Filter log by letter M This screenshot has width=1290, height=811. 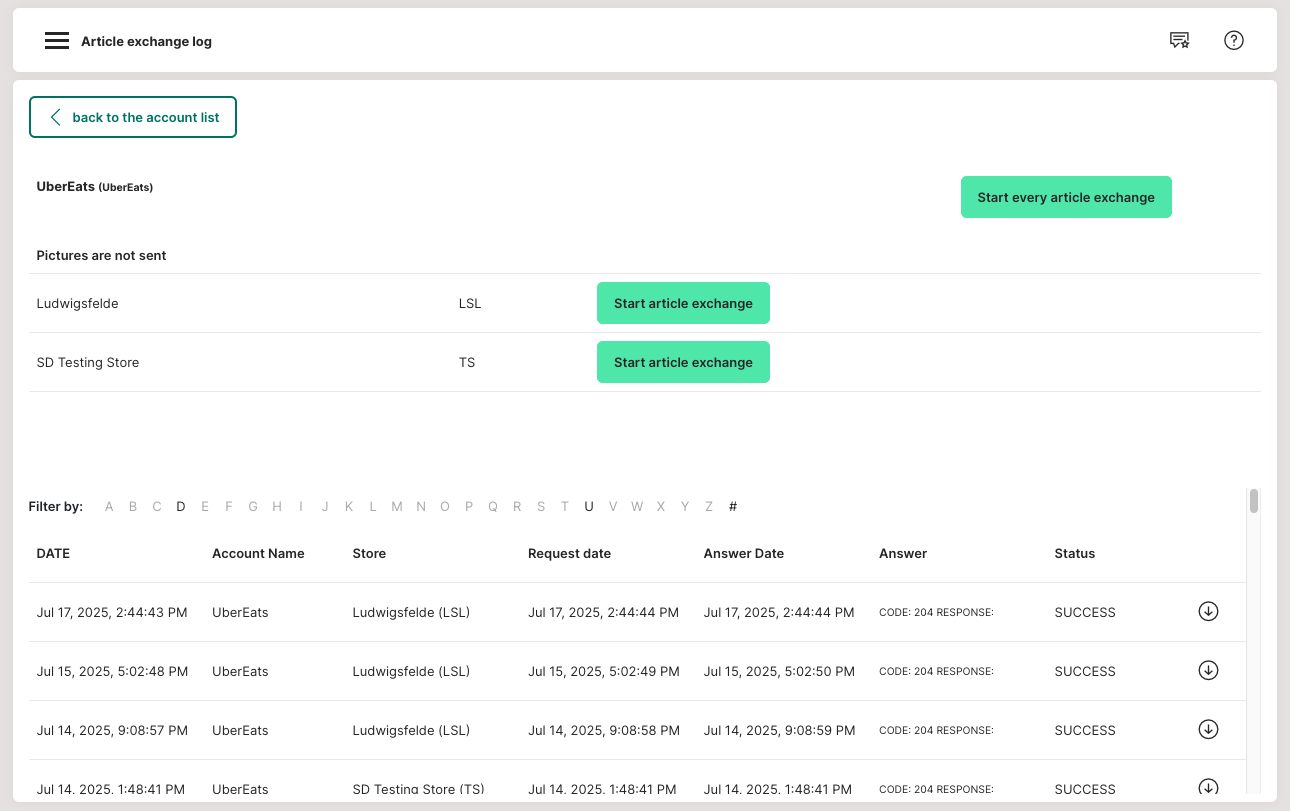point(397,507)
